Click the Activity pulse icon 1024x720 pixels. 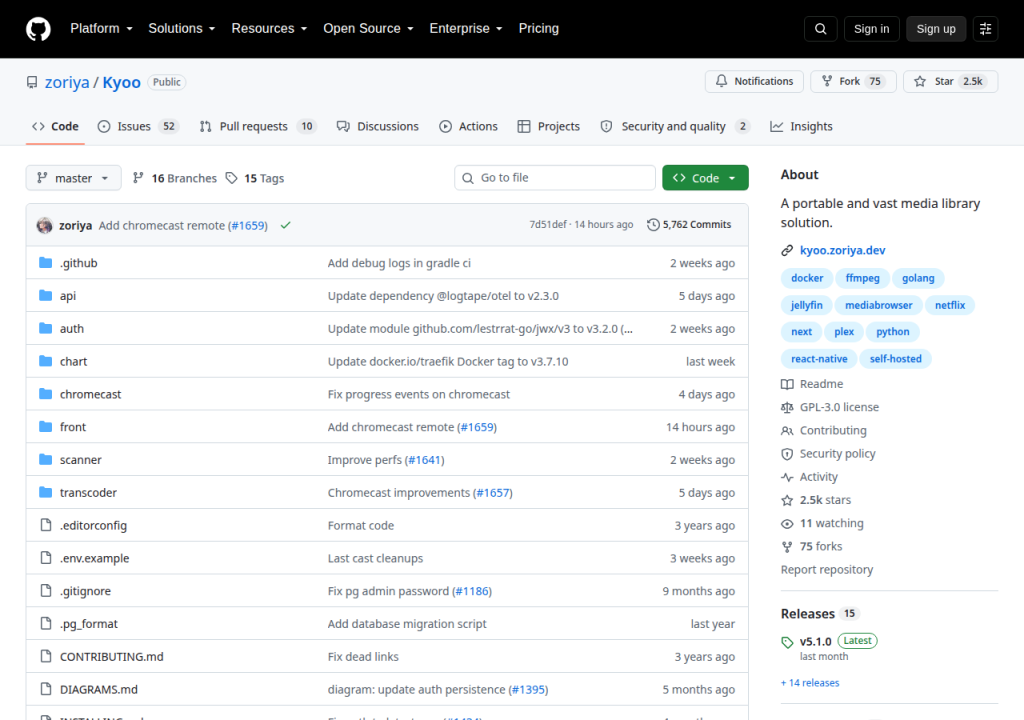(787, 477)
